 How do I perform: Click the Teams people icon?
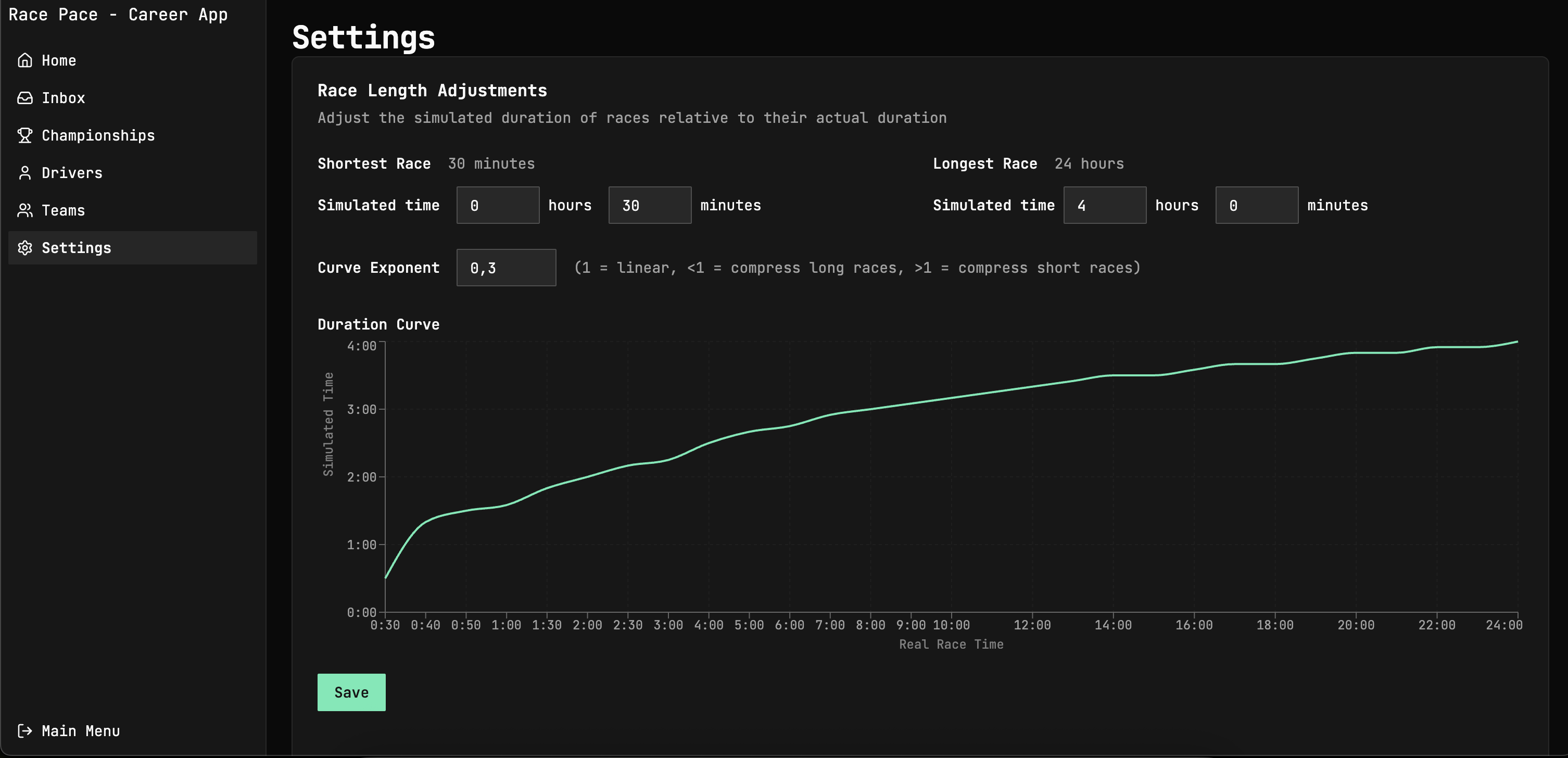click(25, 210)
